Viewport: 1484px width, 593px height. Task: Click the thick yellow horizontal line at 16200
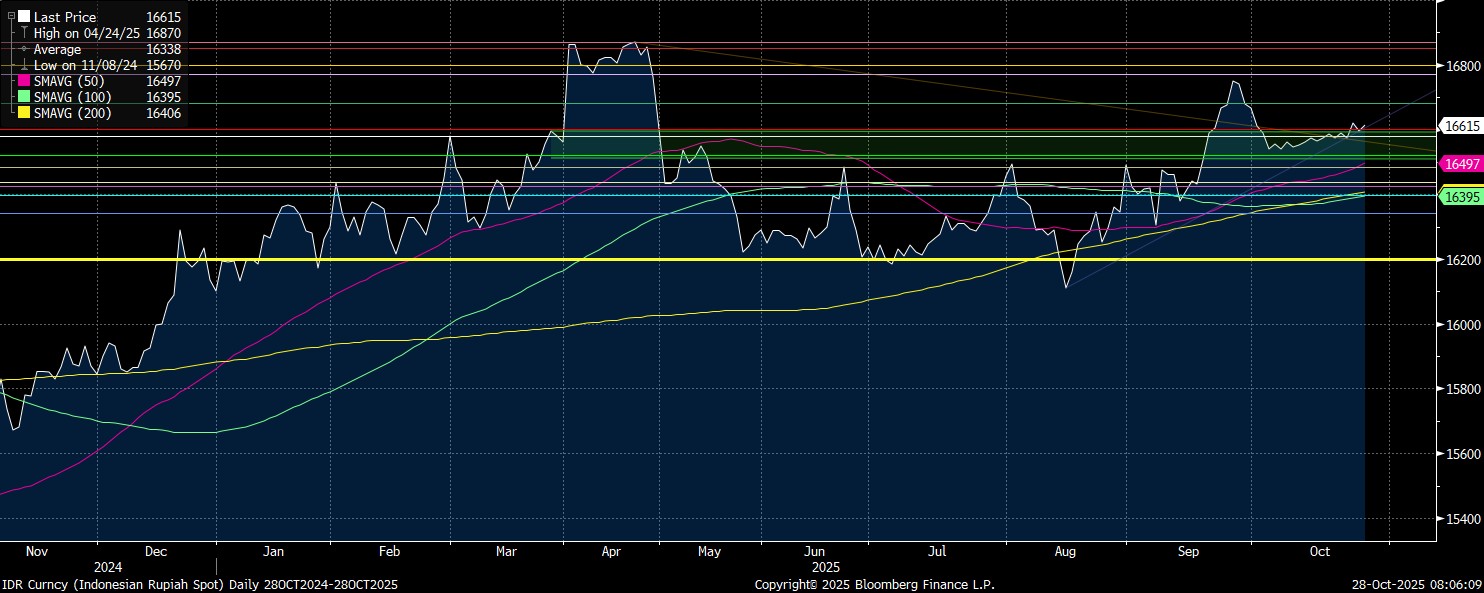pyautogui.click(x=700, y=259)
